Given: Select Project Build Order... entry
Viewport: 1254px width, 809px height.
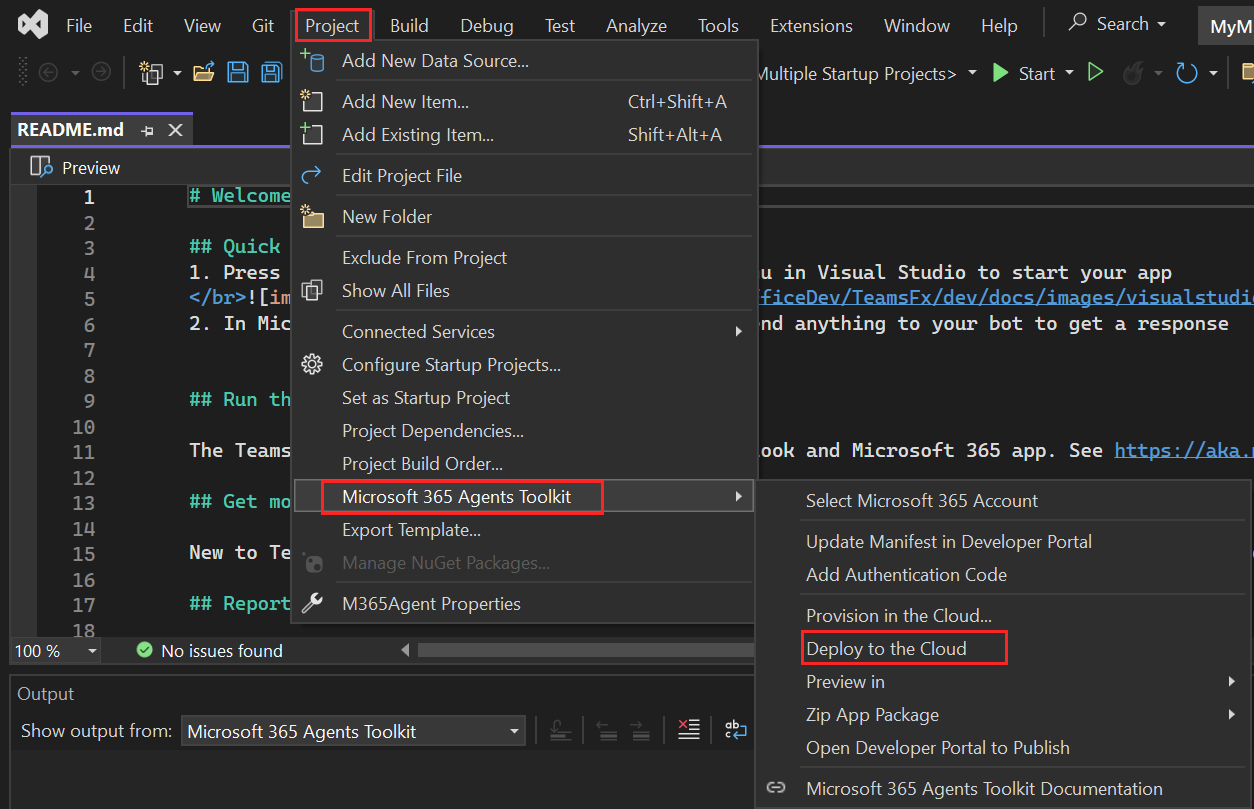Looking at the screenshot, I should coord(422,463).
